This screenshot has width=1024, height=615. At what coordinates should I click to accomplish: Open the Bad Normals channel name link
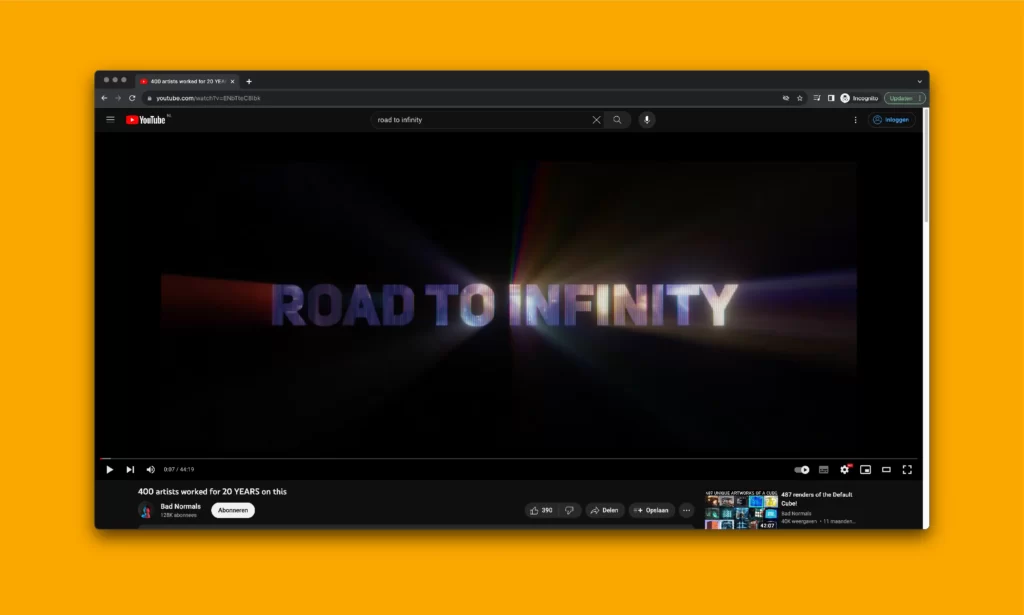(180, 506)
